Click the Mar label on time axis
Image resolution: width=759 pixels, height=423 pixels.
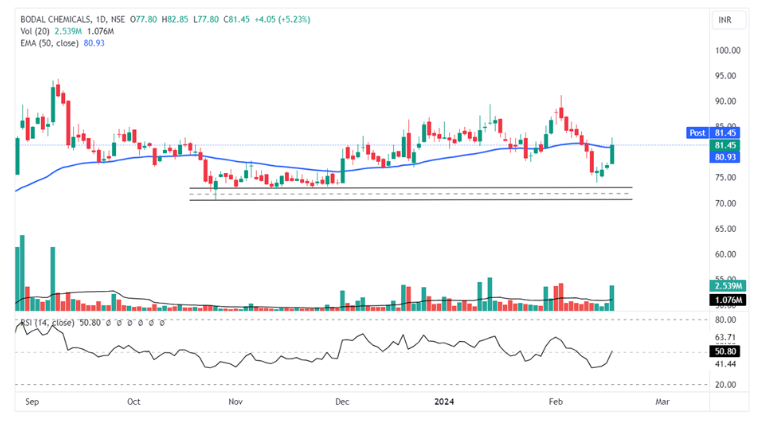coord(661,401)
